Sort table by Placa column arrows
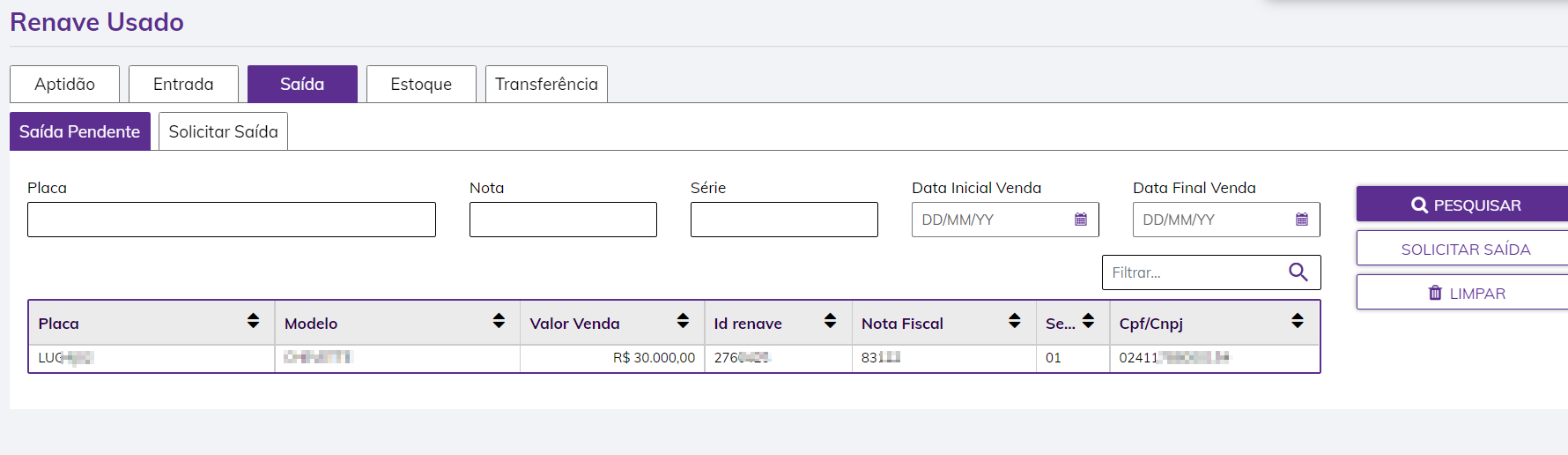The image size is (1568, 455). click(x=254, y=321)
